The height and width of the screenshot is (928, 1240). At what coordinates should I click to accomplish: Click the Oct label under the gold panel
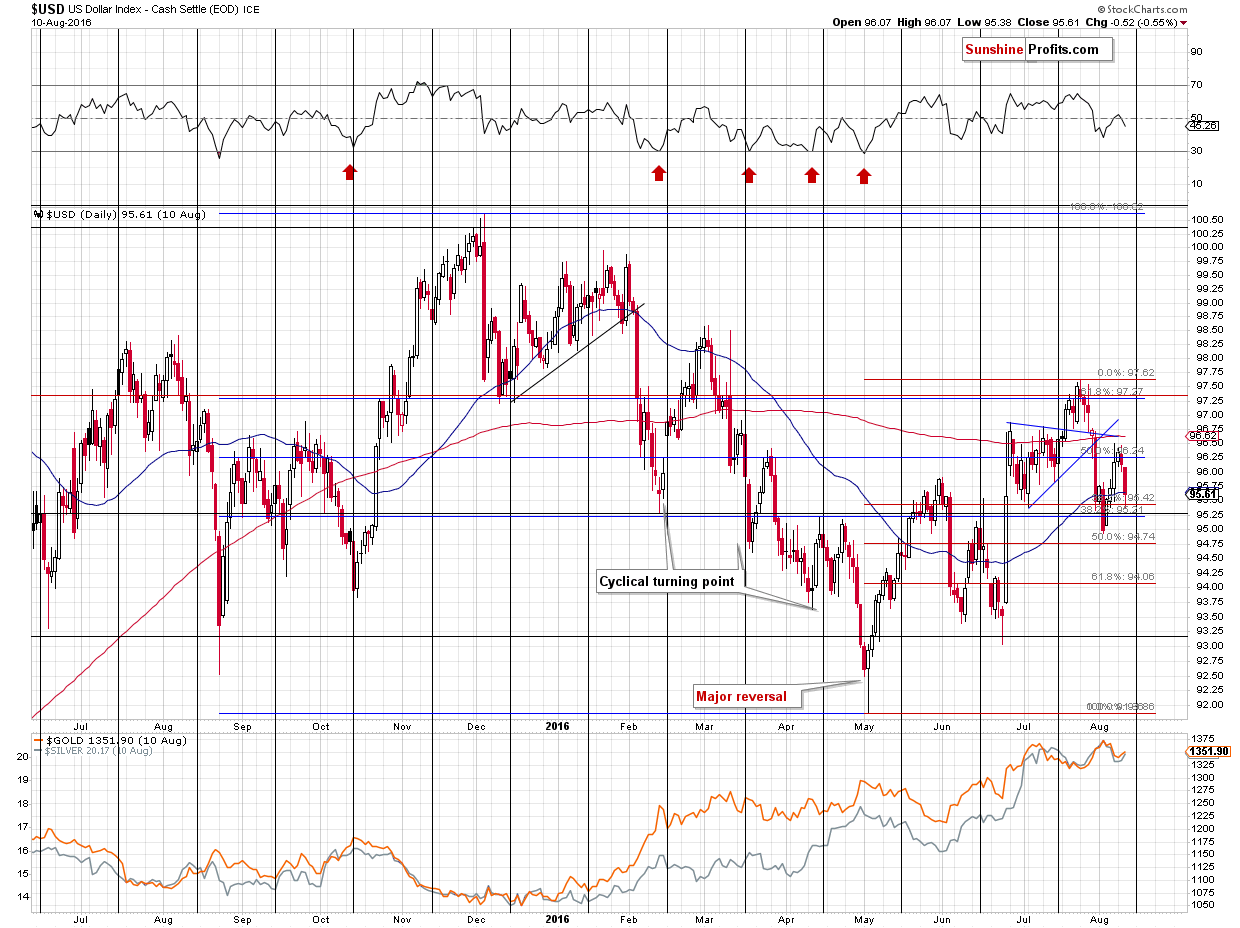321,919
